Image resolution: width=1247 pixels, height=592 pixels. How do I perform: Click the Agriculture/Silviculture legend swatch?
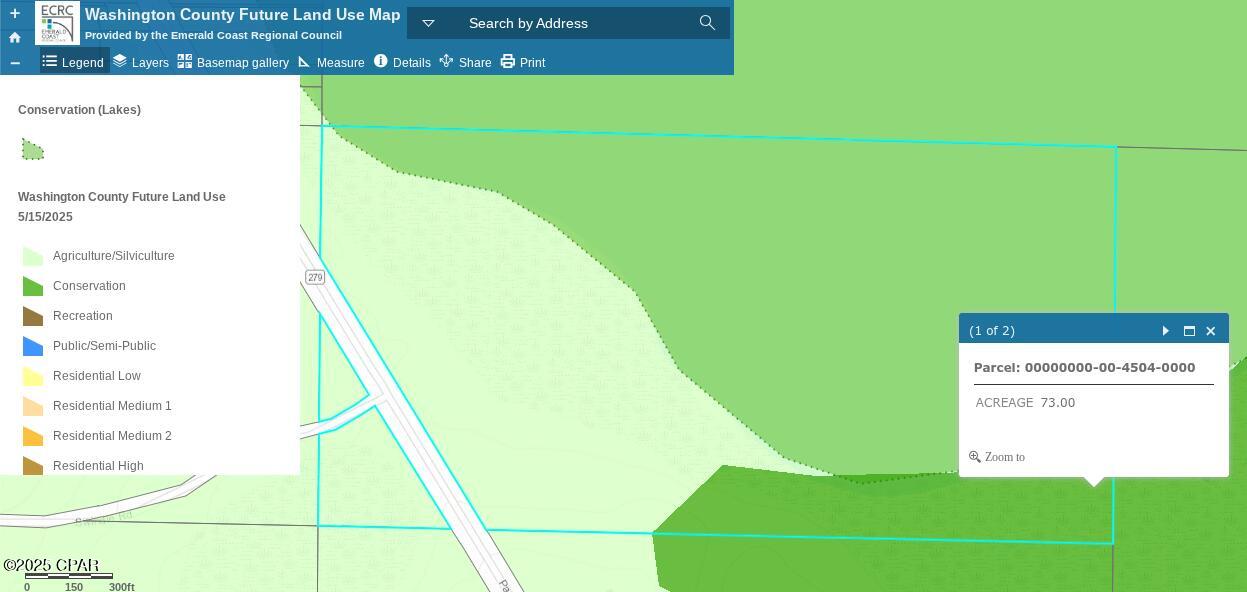32,255
